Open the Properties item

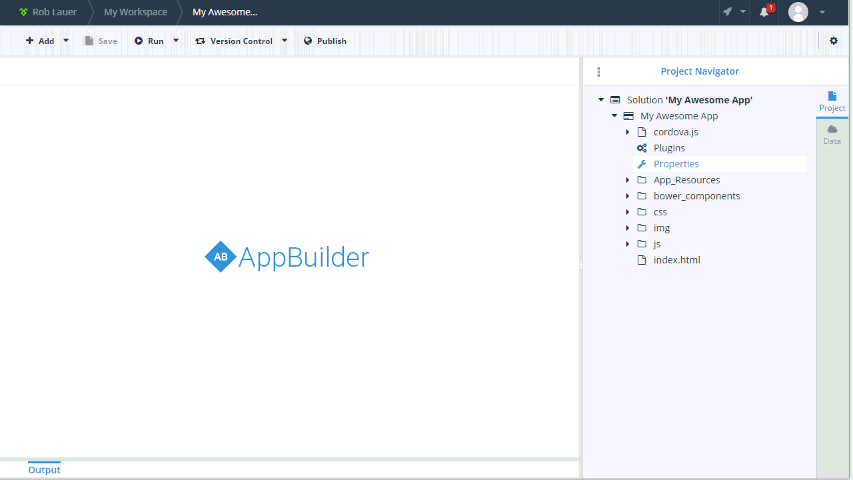676,164
